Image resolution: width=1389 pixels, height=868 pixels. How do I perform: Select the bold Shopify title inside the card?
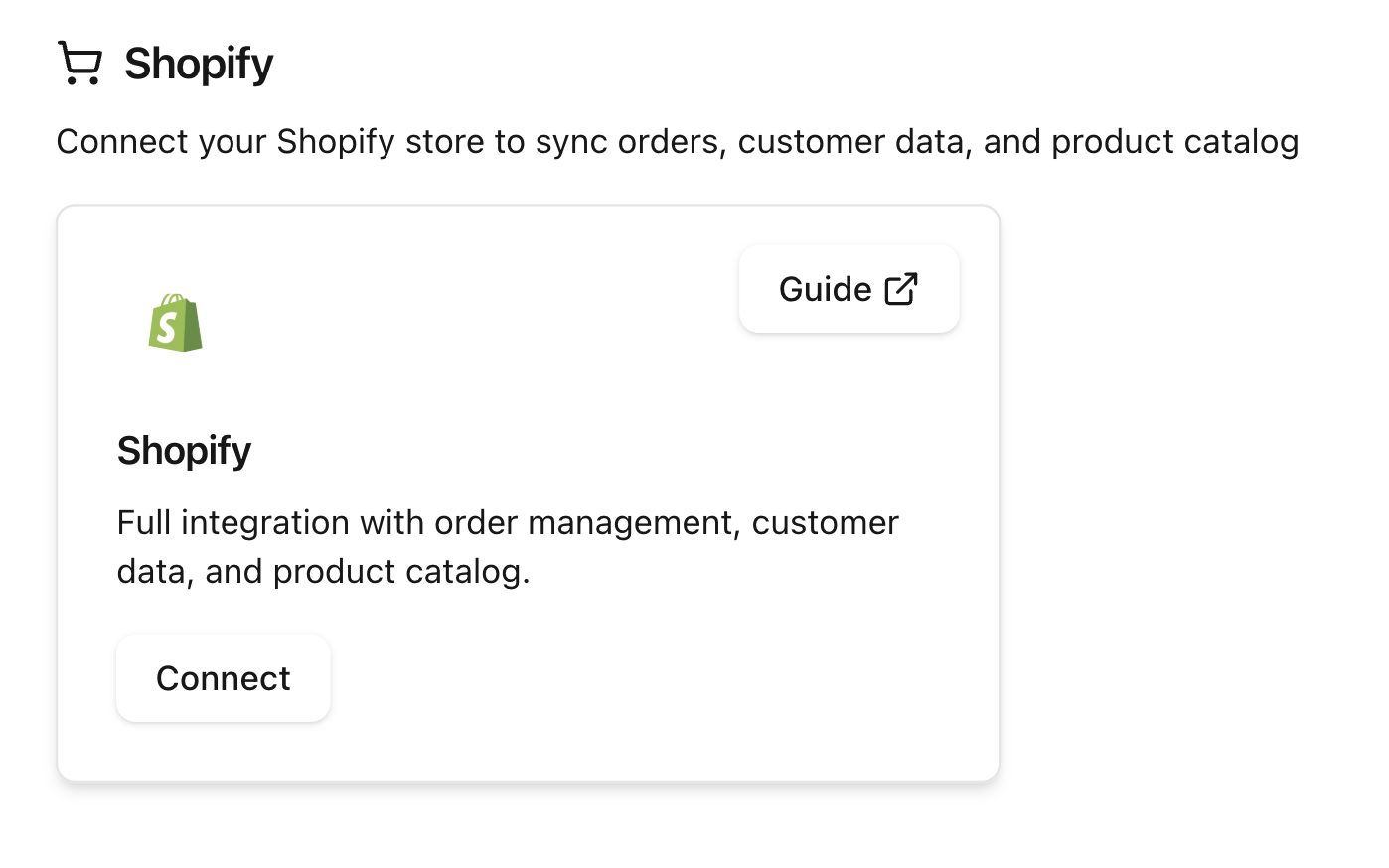(184, 450)
